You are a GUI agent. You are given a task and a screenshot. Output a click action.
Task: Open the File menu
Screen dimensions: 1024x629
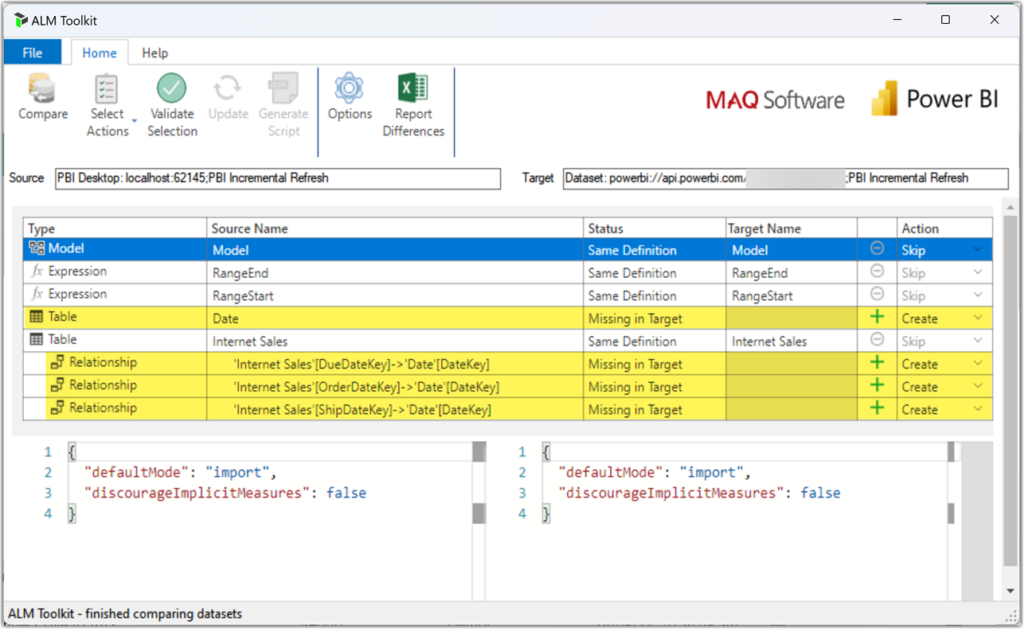pyautogui.click(x=32, y=52)
